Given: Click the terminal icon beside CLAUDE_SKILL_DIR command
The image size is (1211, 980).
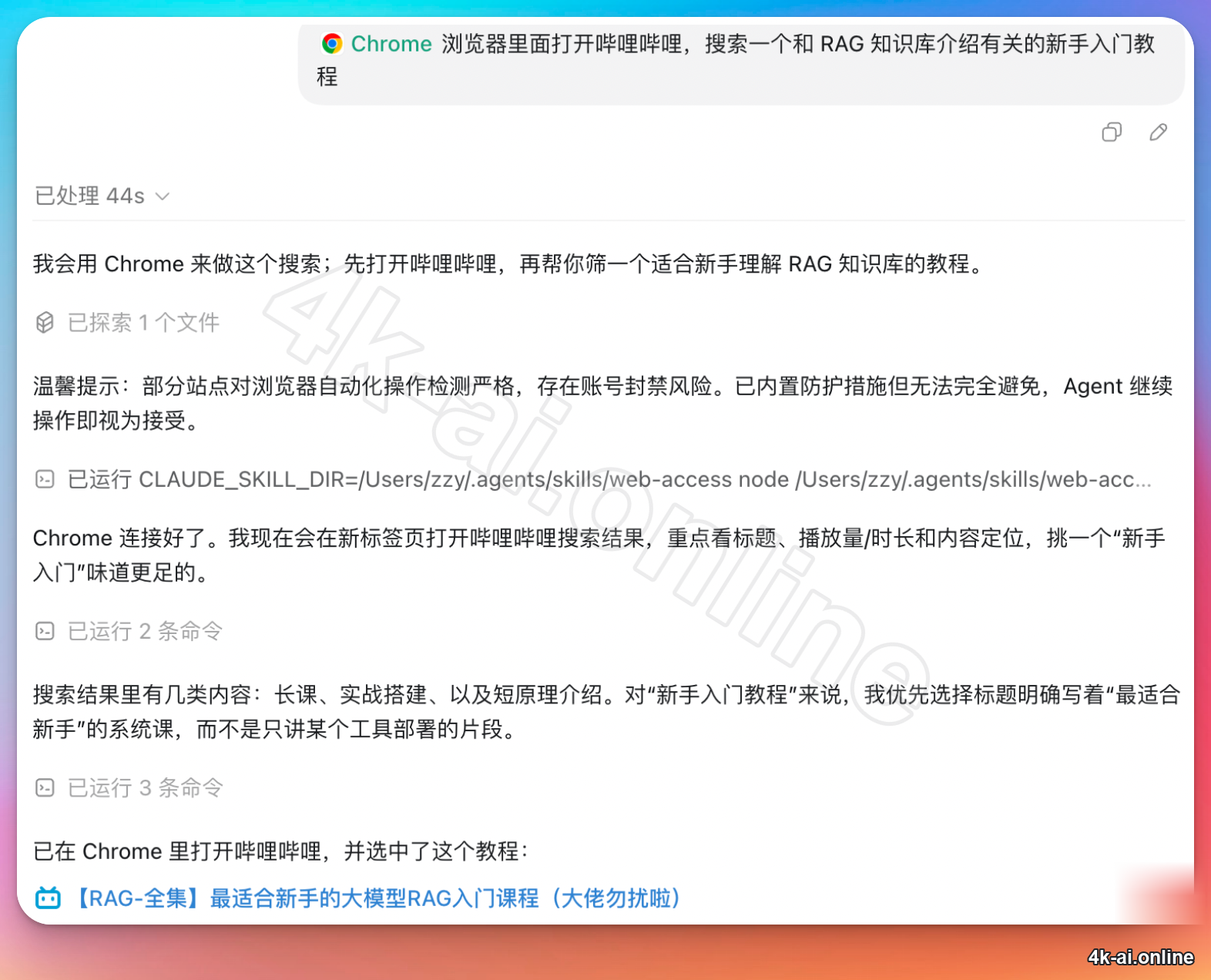Looking at the screenshot, I should click(45, 479).
